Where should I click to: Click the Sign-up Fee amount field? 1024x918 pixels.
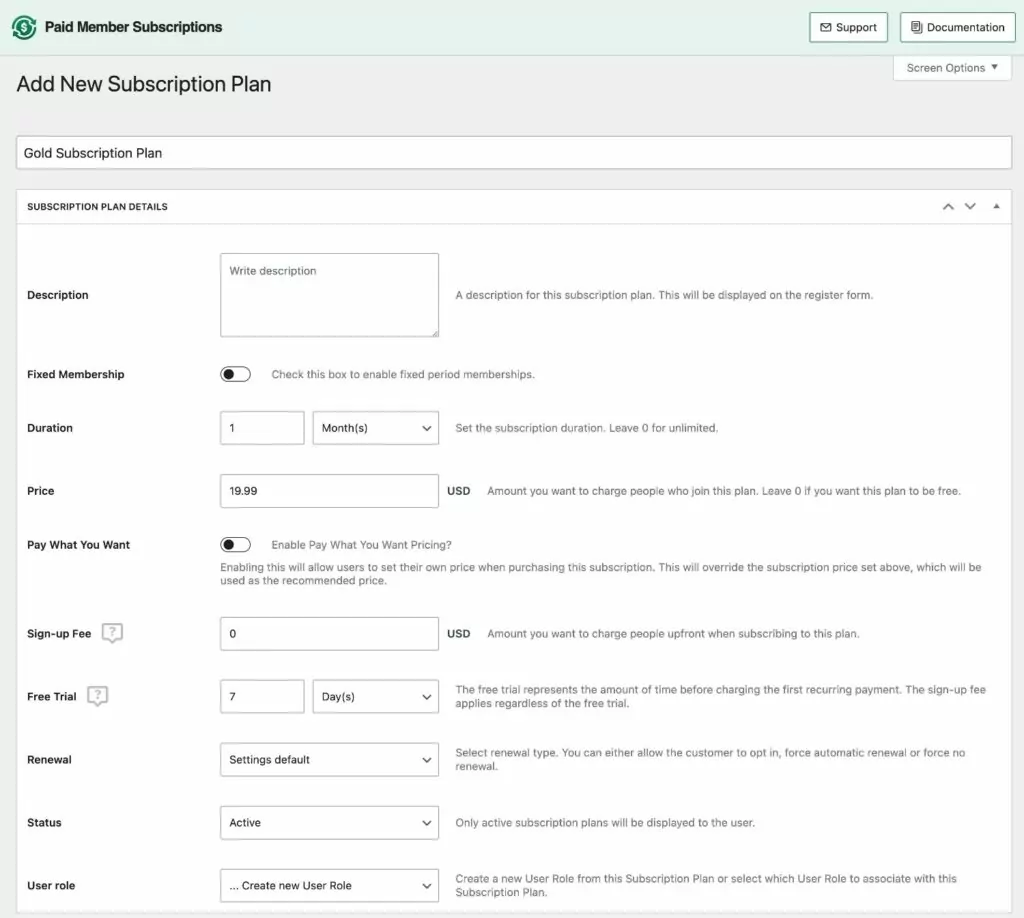(x=329, y=633)
